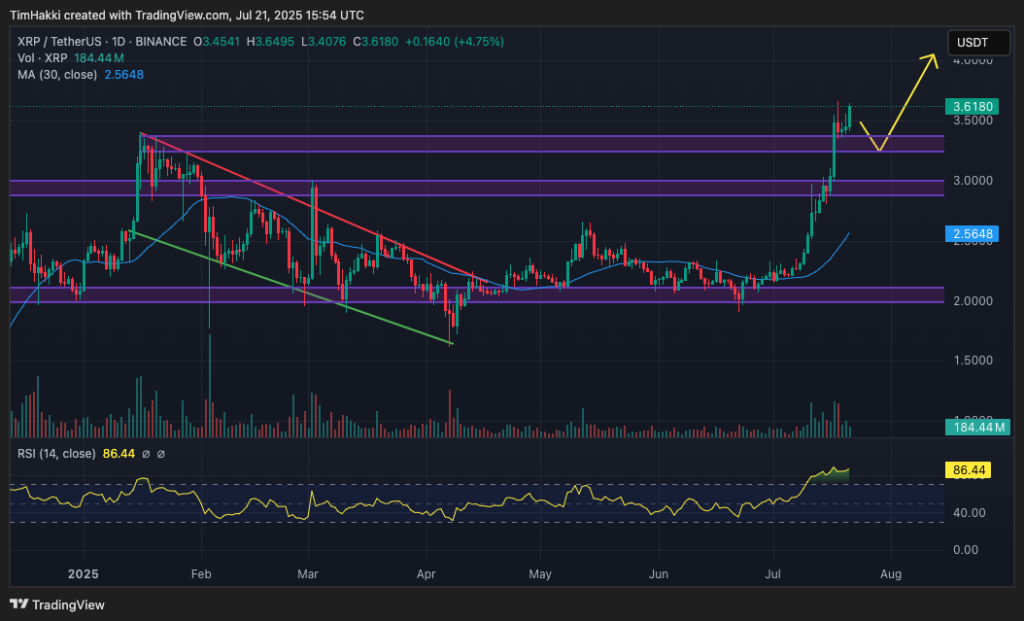Click the BINANCE exchange label in the legend

coord(160,43)
